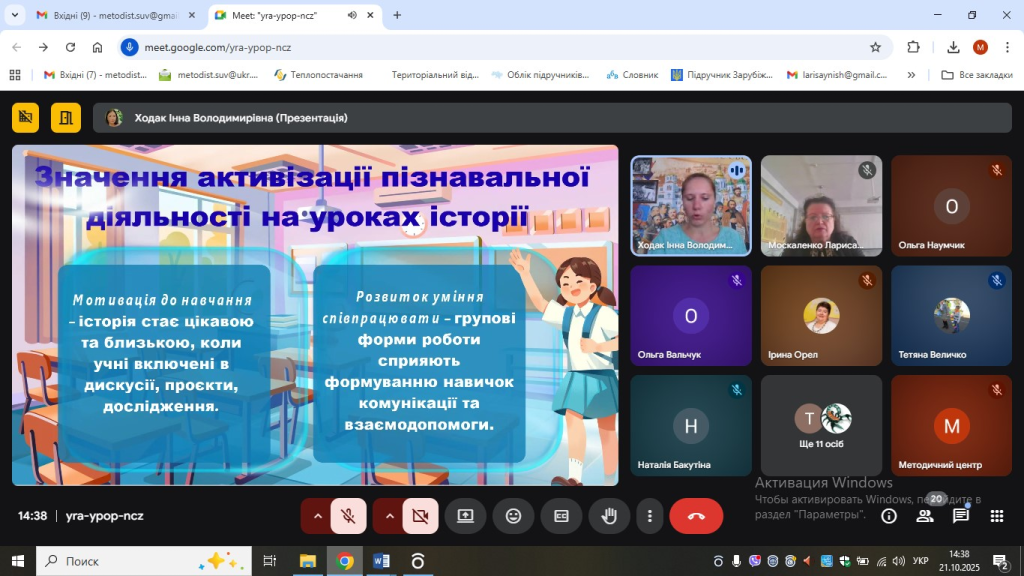The height and width of the screenshot is (576, 1024).
Task: Unmute the microphone in Meet controls
Action: (348, 516)
